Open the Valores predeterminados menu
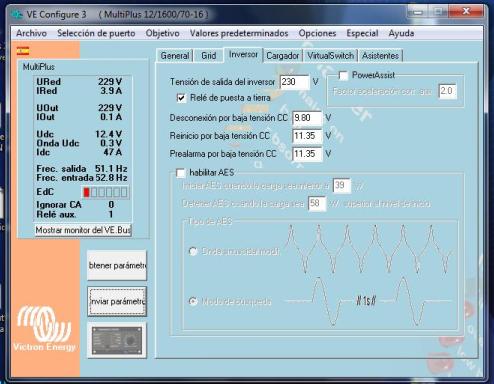Screen dimensions: 494x384 tap(239, 33)
